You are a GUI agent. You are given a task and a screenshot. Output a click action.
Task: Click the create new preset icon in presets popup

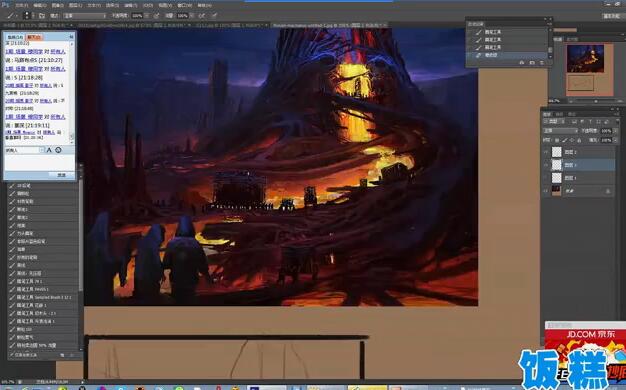pyautogui.click(x=532, y=63)
